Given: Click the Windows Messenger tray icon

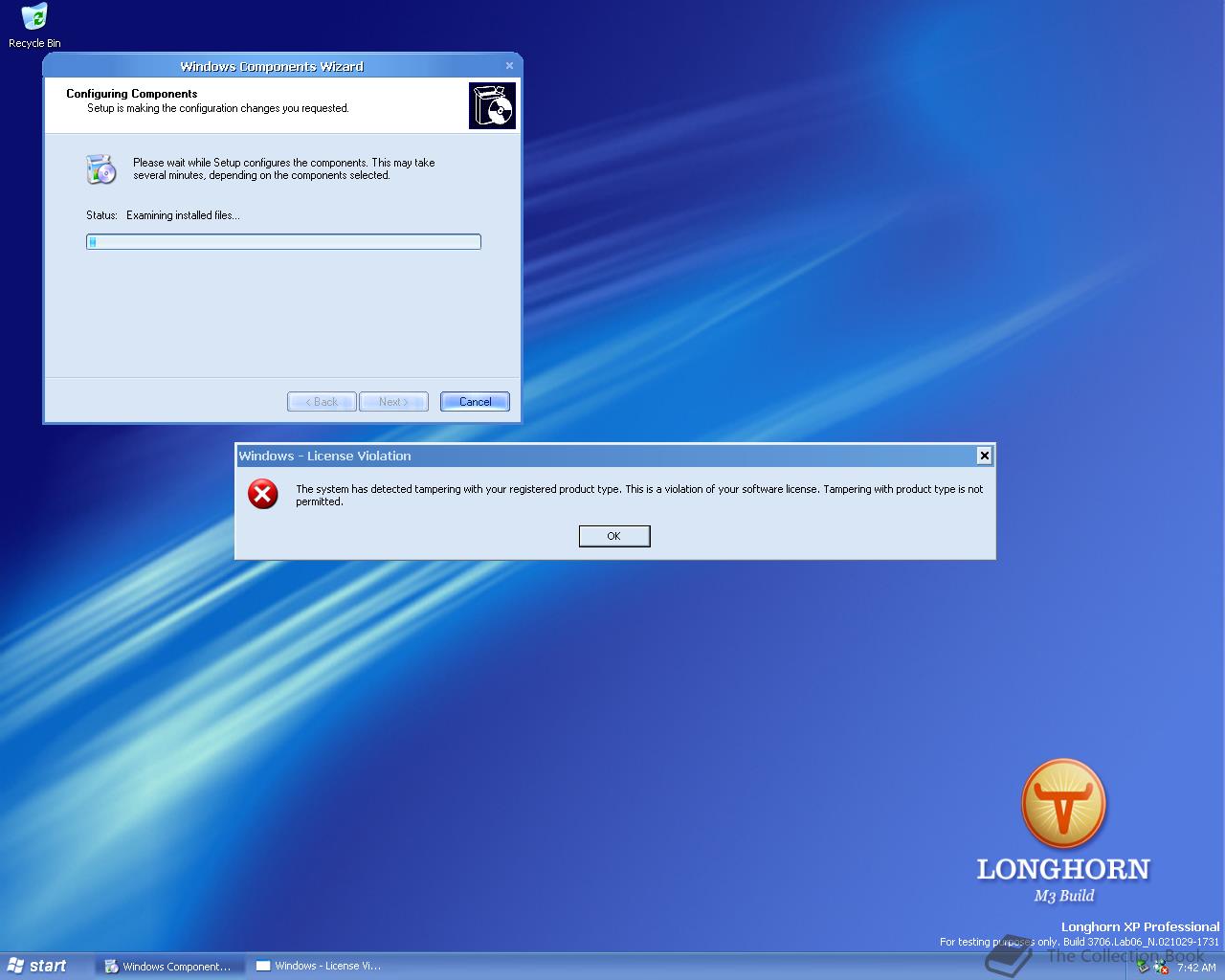Looking at the screenshot, I should [1161, 967].
